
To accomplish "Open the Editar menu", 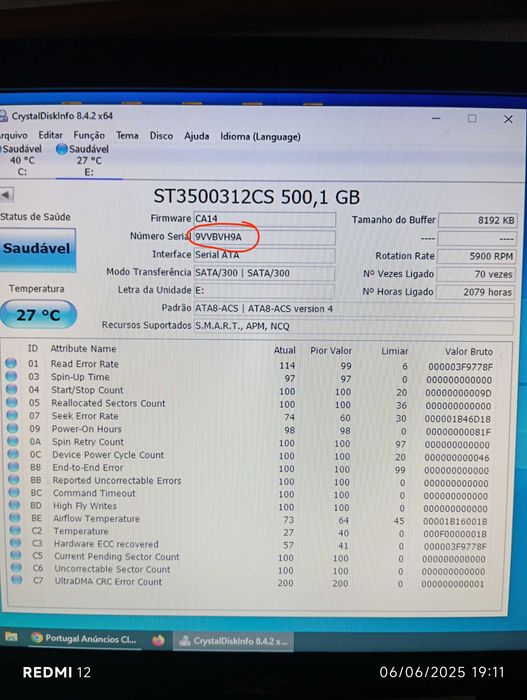I will [50, 135].
